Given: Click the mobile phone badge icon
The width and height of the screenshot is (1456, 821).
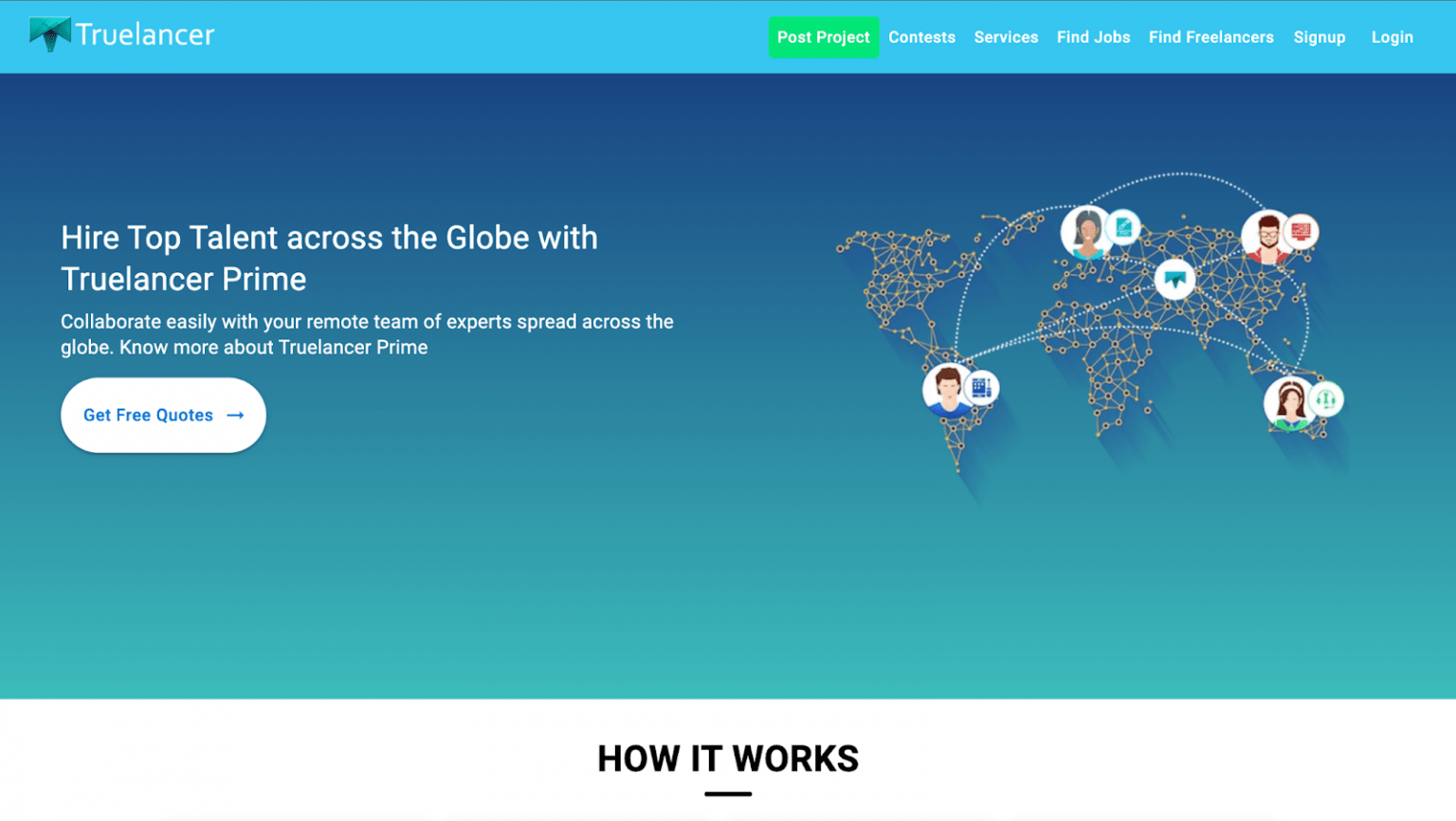Looking at the screenshot, I should point(981,387).
